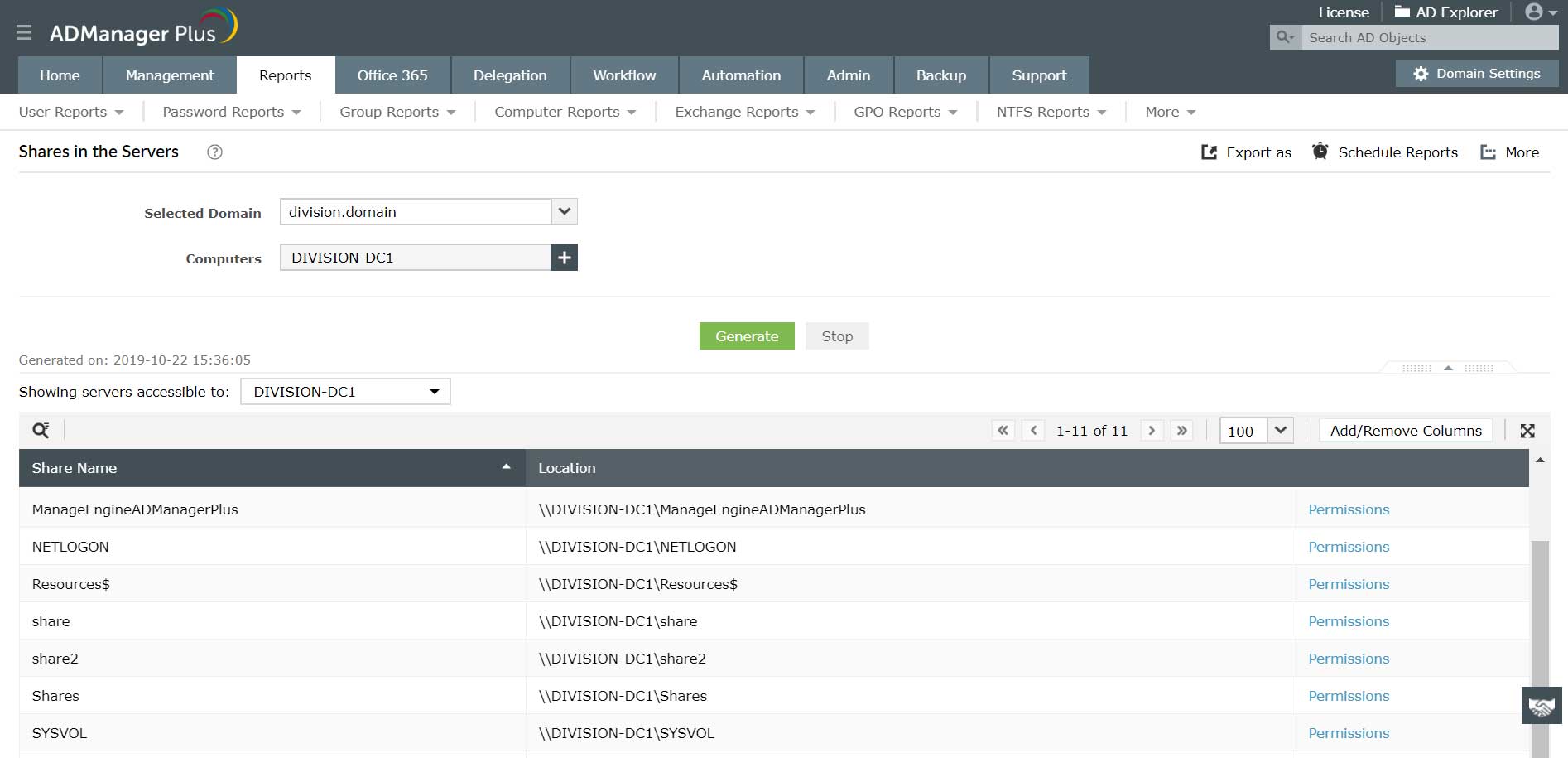This screenshot has width=1568, height=758.
Task: Expand the User Reports menu
Action: click(71, 112)
